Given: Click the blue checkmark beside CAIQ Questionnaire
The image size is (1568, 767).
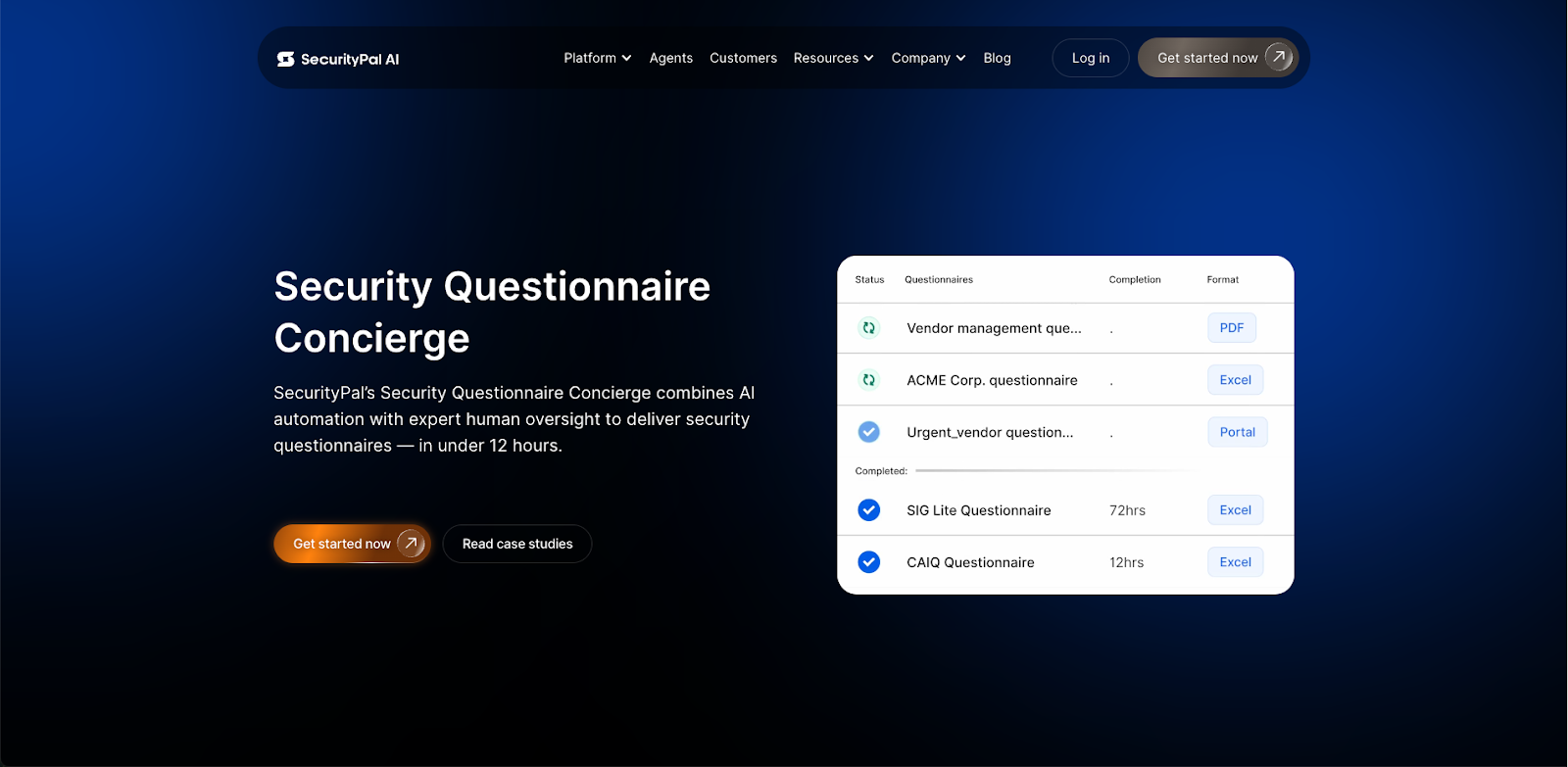Looking at the screenshot, I should click(x=868, y=562).
